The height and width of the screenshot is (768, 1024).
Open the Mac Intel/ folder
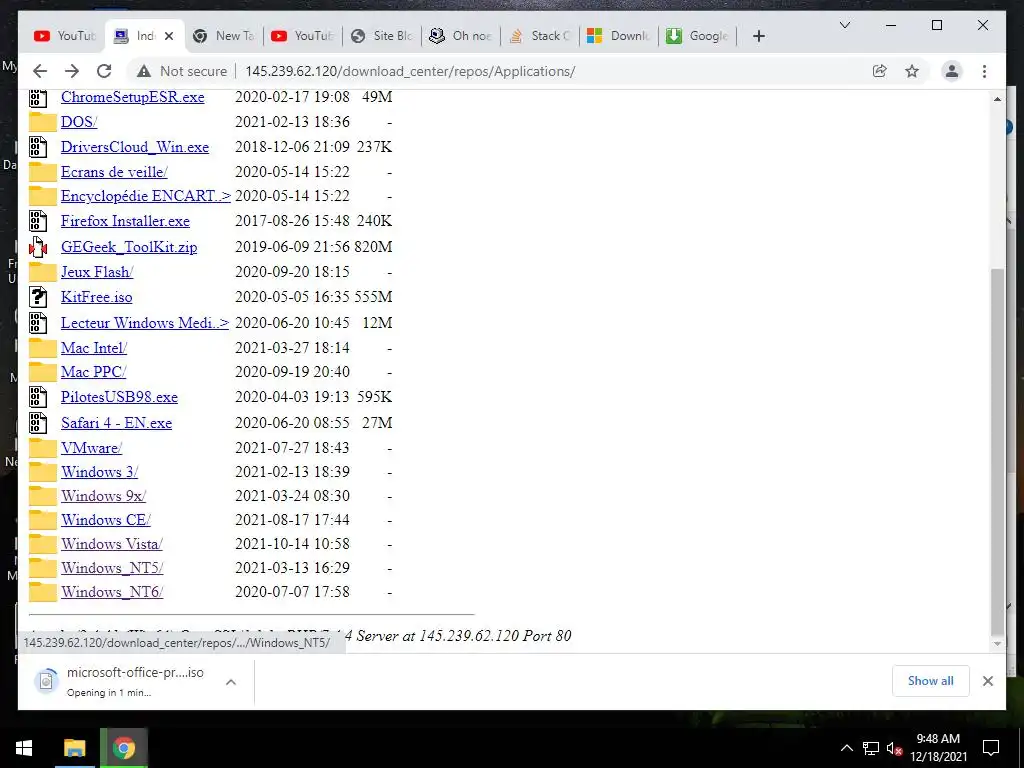click(x=94, y=348)
